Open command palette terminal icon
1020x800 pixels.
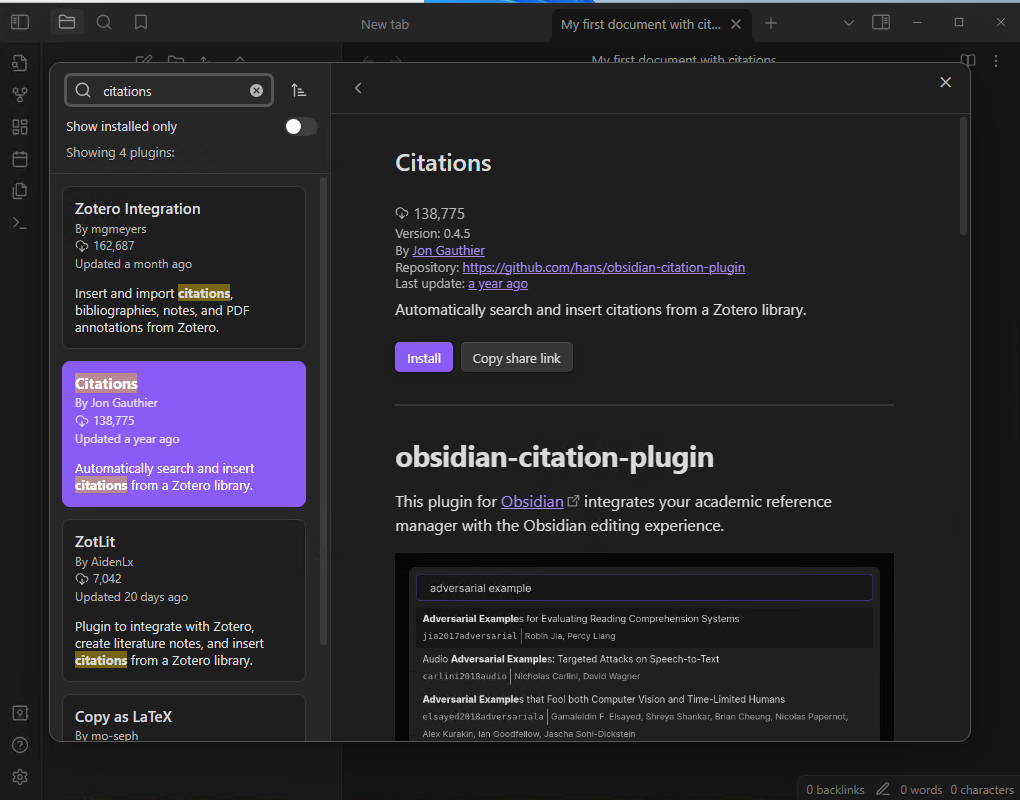(x=20, y=223)
